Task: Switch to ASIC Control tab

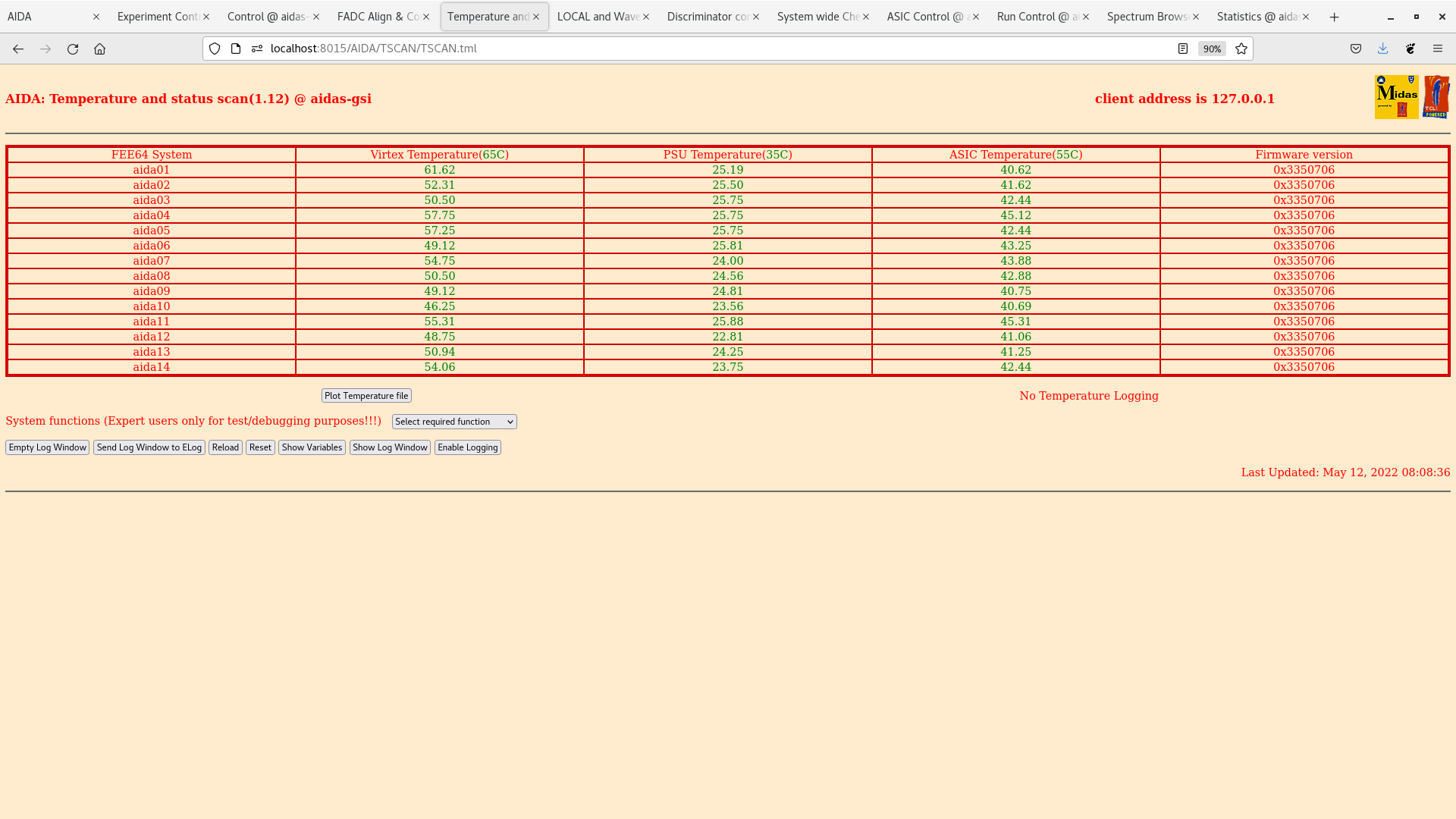Action: click(927, 17)
